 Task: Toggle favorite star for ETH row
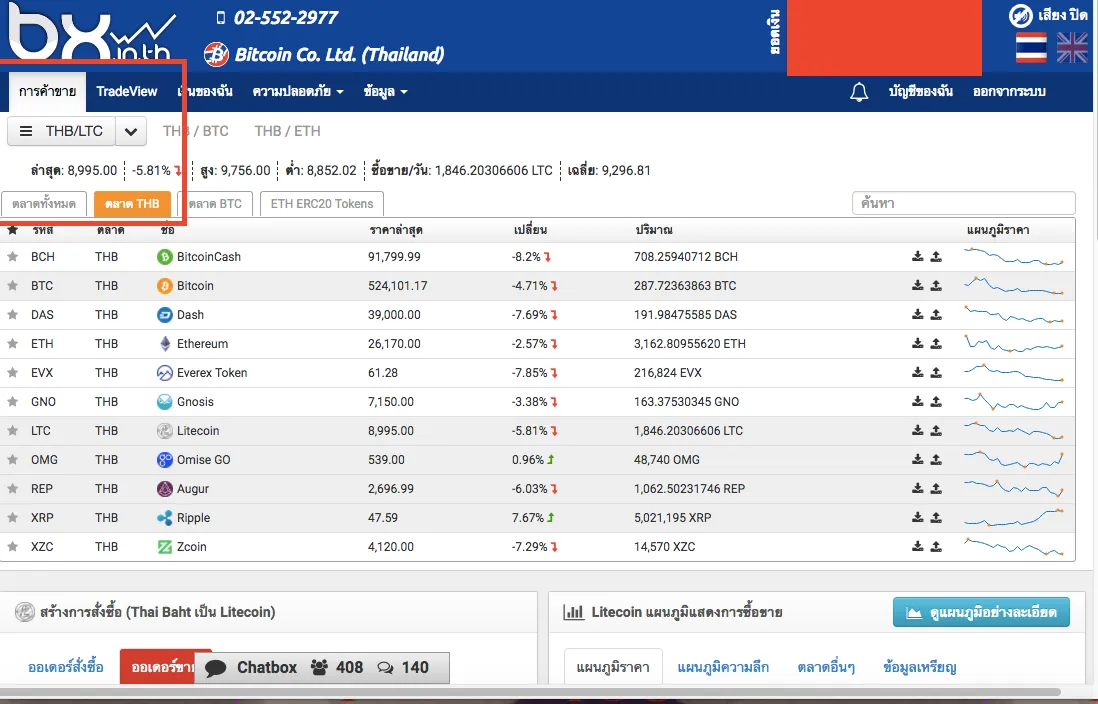[x=13, y=344]
